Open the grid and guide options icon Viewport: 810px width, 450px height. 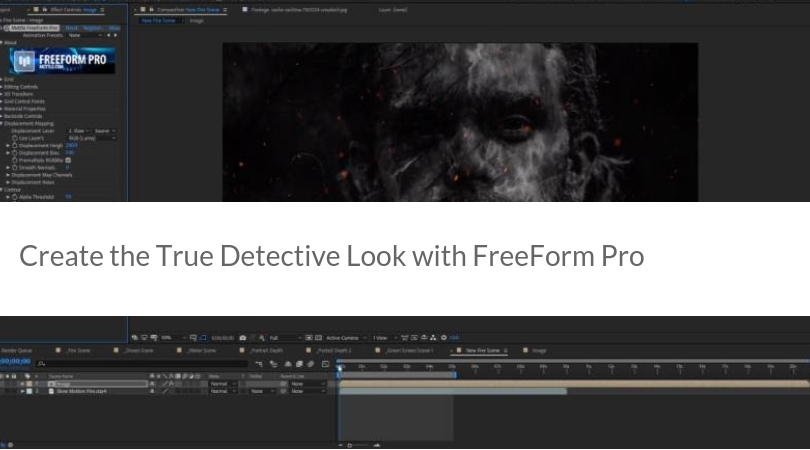point(193,338)
